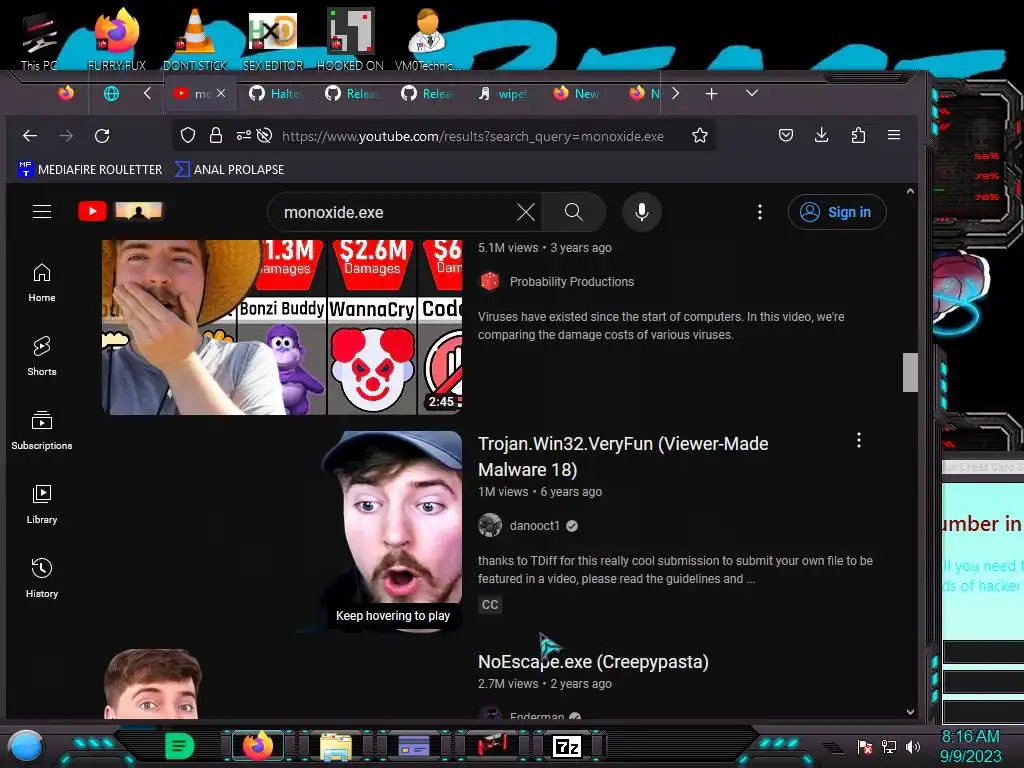Open 7z app in taskbar
This screenshot has height=768, width=1024.
[566, 746]
